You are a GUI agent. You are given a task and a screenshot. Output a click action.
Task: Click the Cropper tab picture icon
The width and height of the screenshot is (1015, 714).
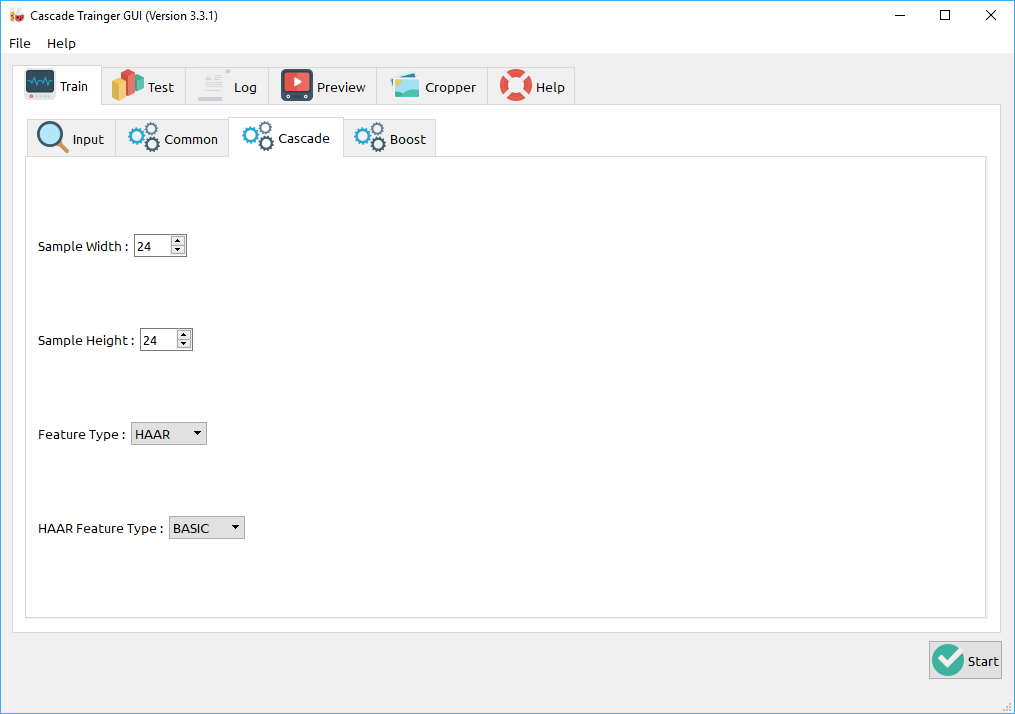tap(406, 85)
